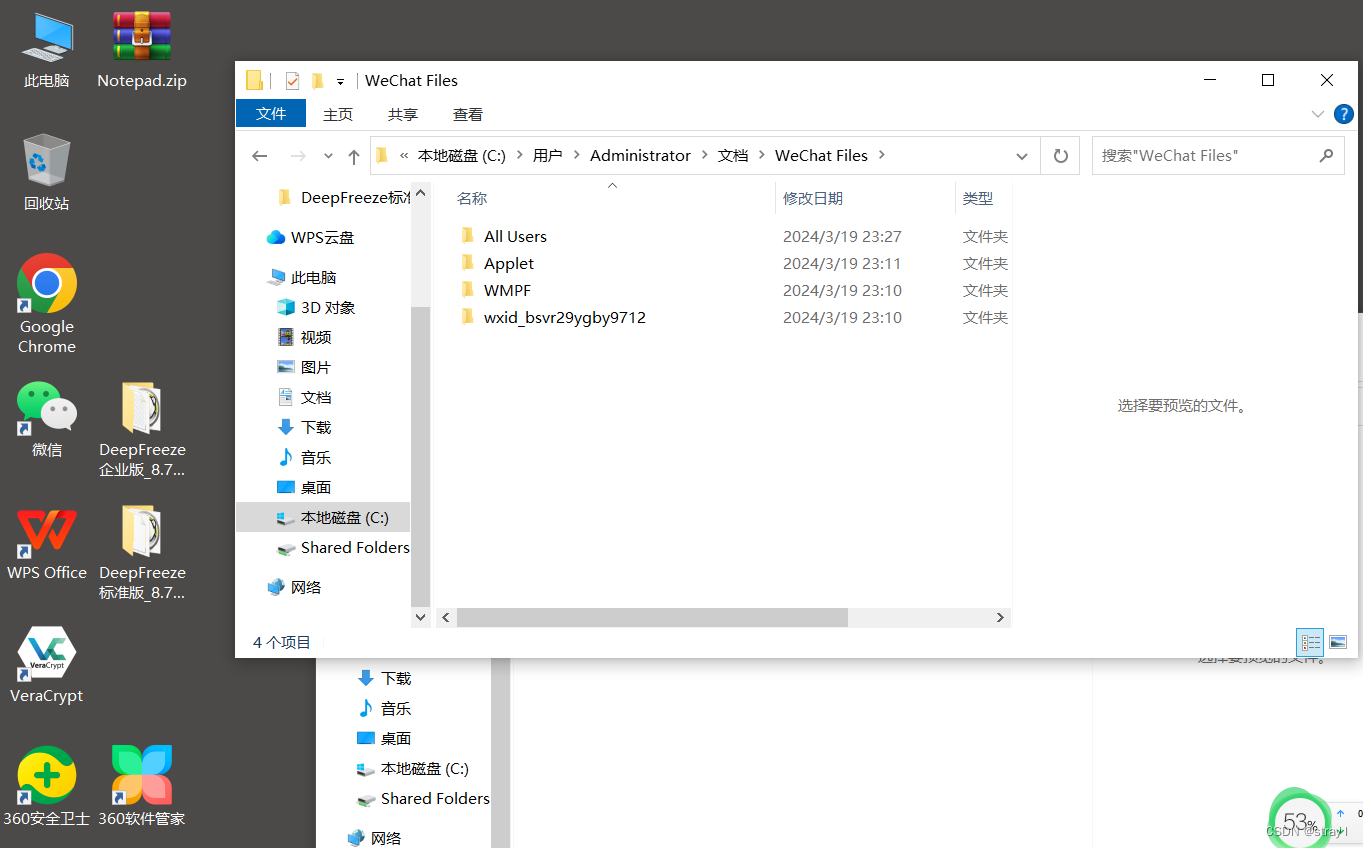Select the wxid_bsvr29ygby9712 folder
Viewport: 1363px width, 848px height.
pos(565,318)
